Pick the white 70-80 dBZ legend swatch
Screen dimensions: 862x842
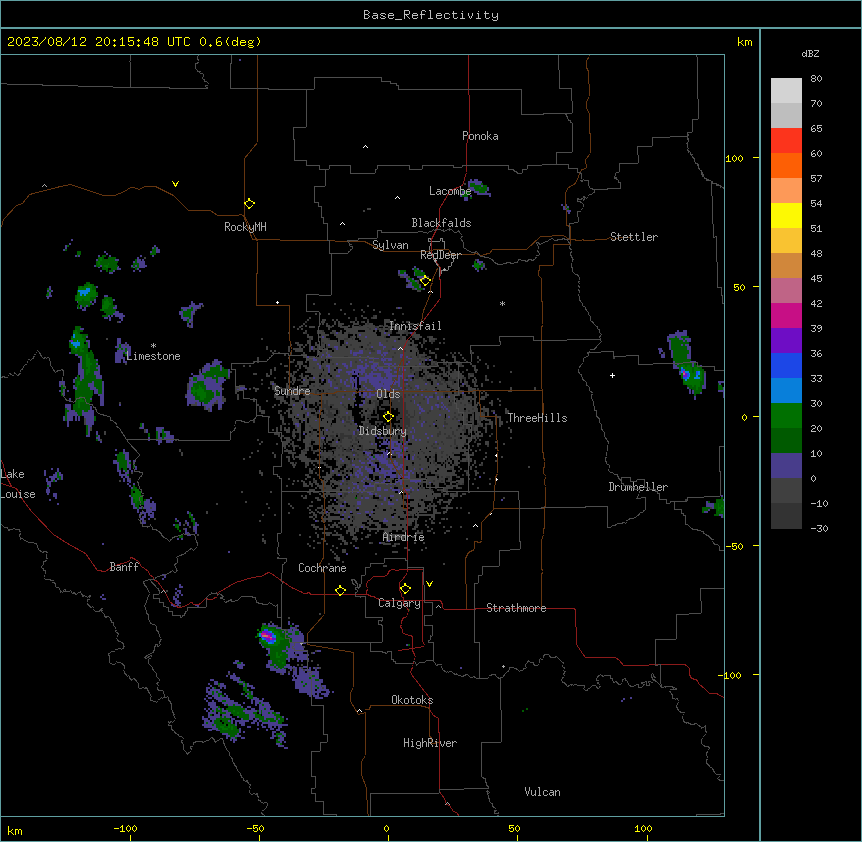[x=786, y=91]
